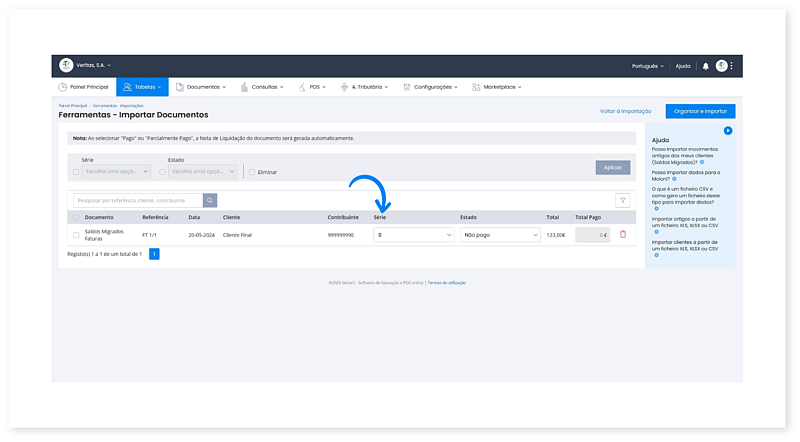Select the Saldos Migrados Faturas row checkbox
This screenshot has height=442, width=800.
point(76,235)
